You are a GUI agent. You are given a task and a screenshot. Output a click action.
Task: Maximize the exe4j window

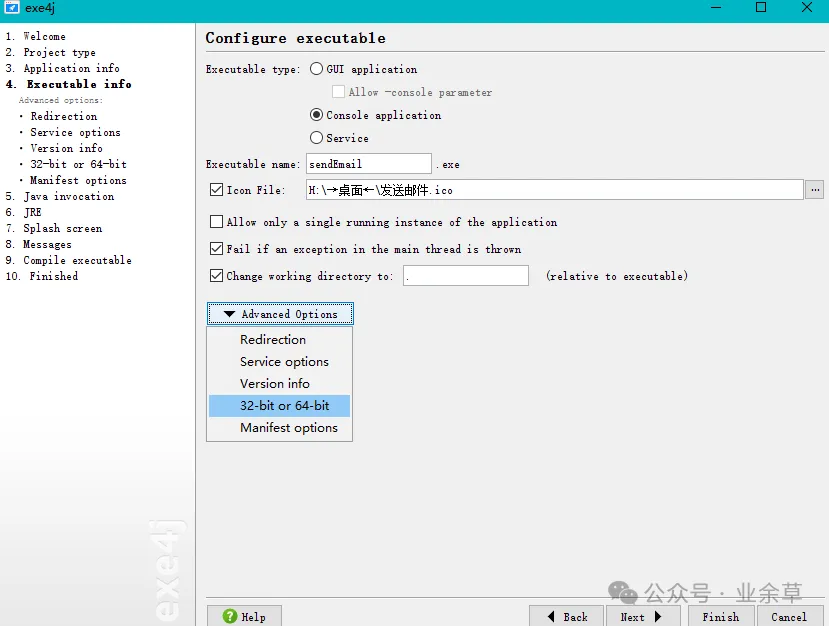pos(761,7)
